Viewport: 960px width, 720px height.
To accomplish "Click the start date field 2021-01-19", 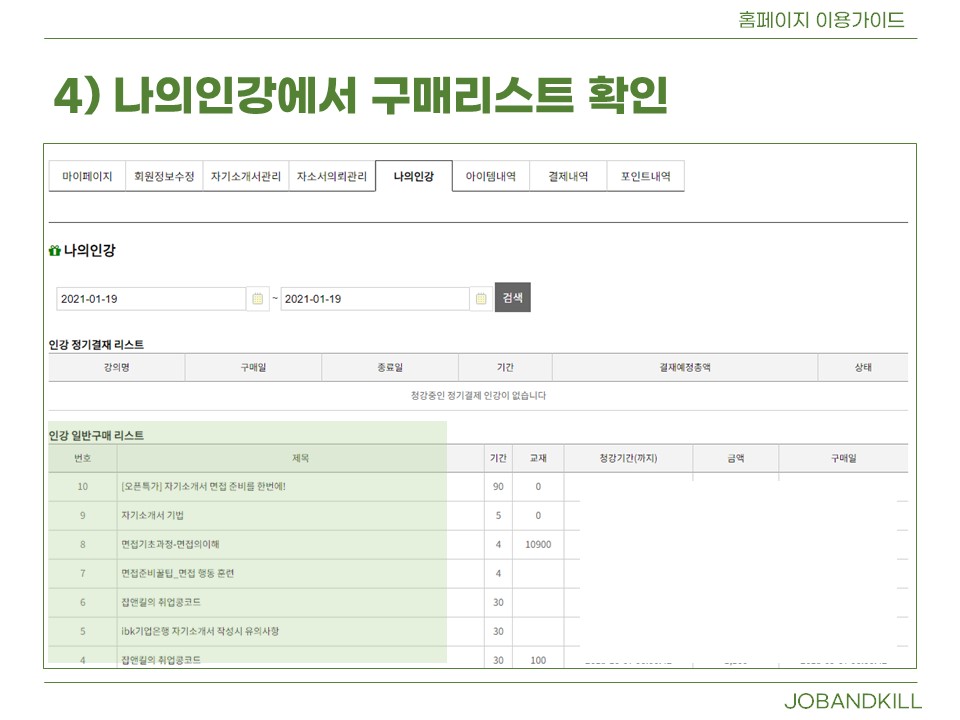I will (x=150, y=299).
